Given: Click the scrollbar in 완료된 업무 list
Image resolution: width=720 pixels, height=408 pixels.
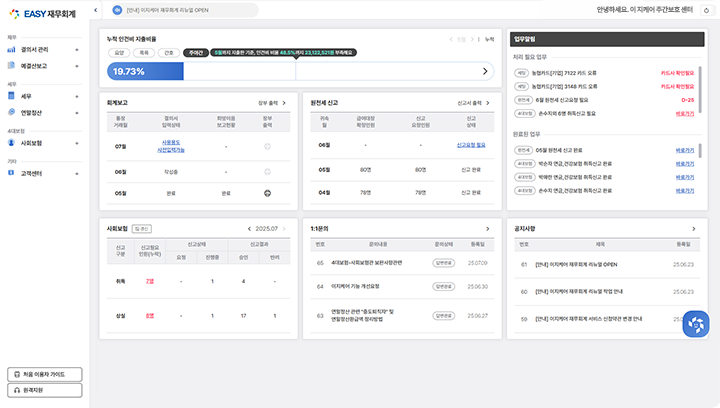Looking at the screenshot, I should click(700, 151).
